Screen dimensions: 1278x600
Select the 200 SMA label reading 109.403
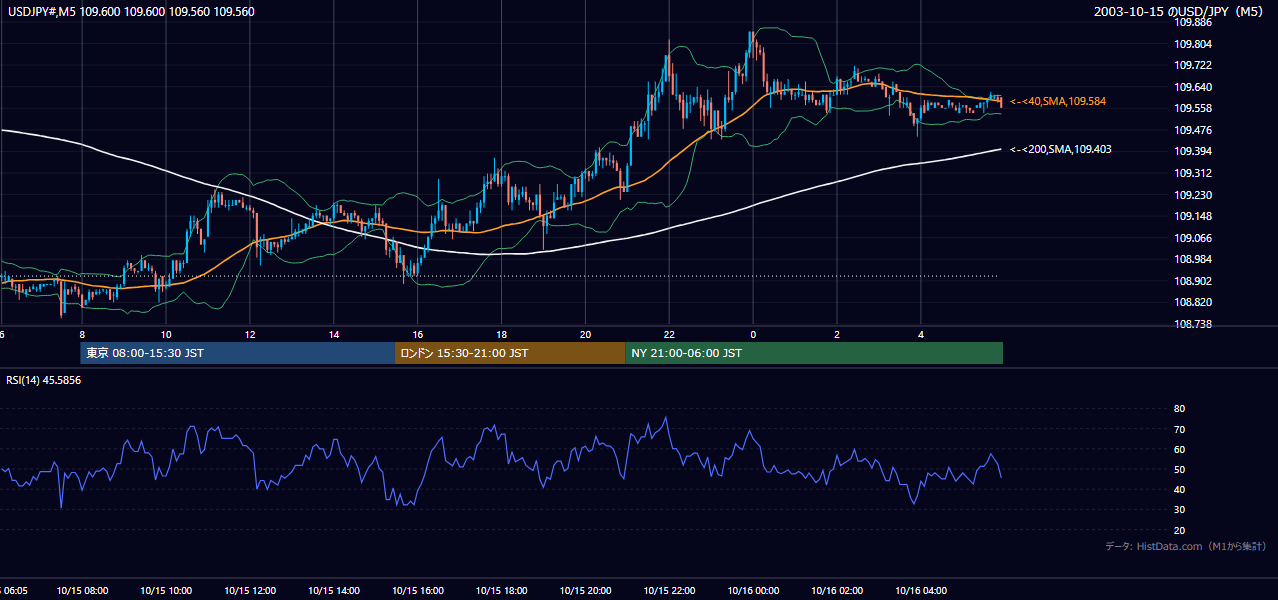(1061, 149)
